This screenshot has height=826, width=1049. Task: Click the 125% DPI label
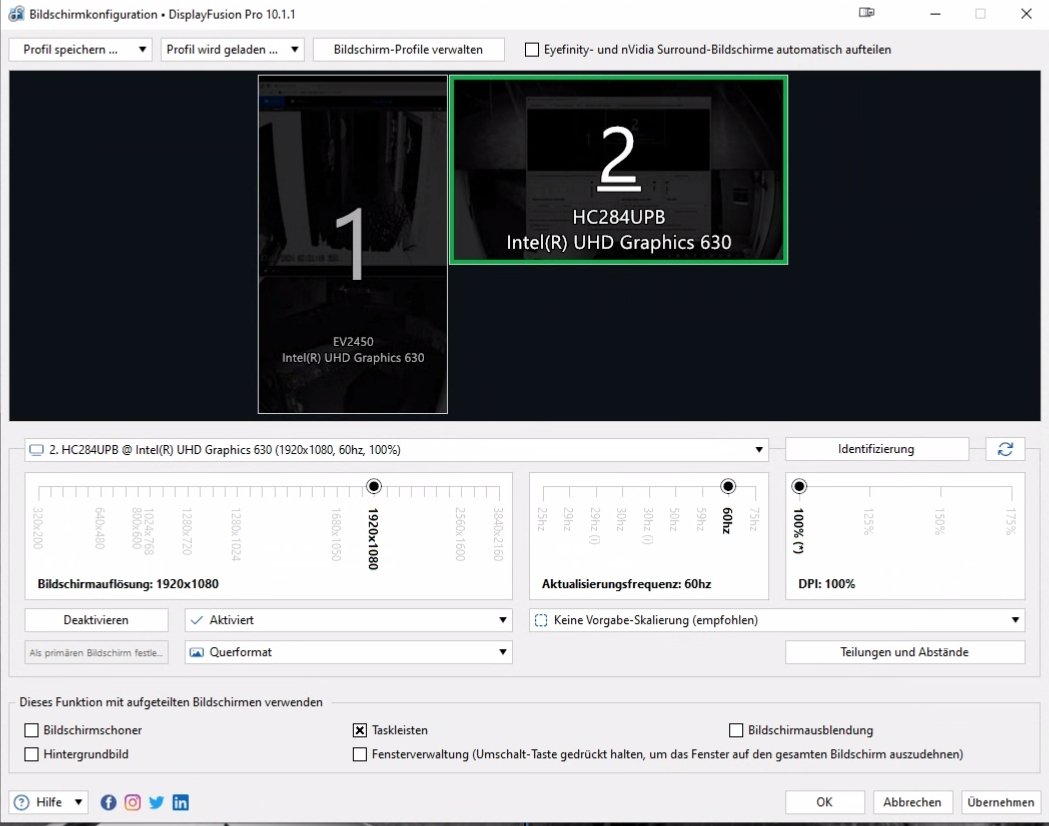coord(869,522)
